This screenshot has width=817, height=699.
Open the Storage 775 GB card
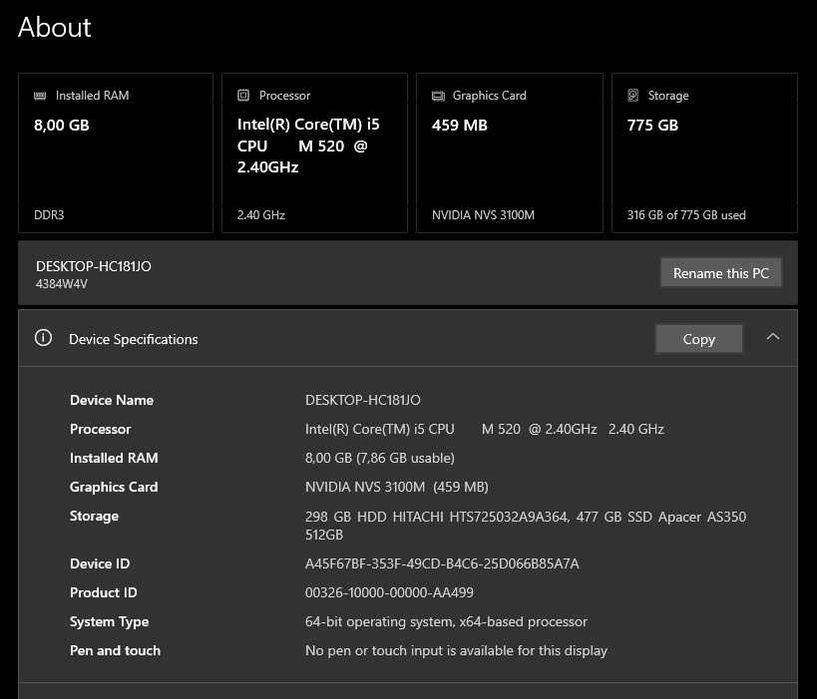[704, 153]
